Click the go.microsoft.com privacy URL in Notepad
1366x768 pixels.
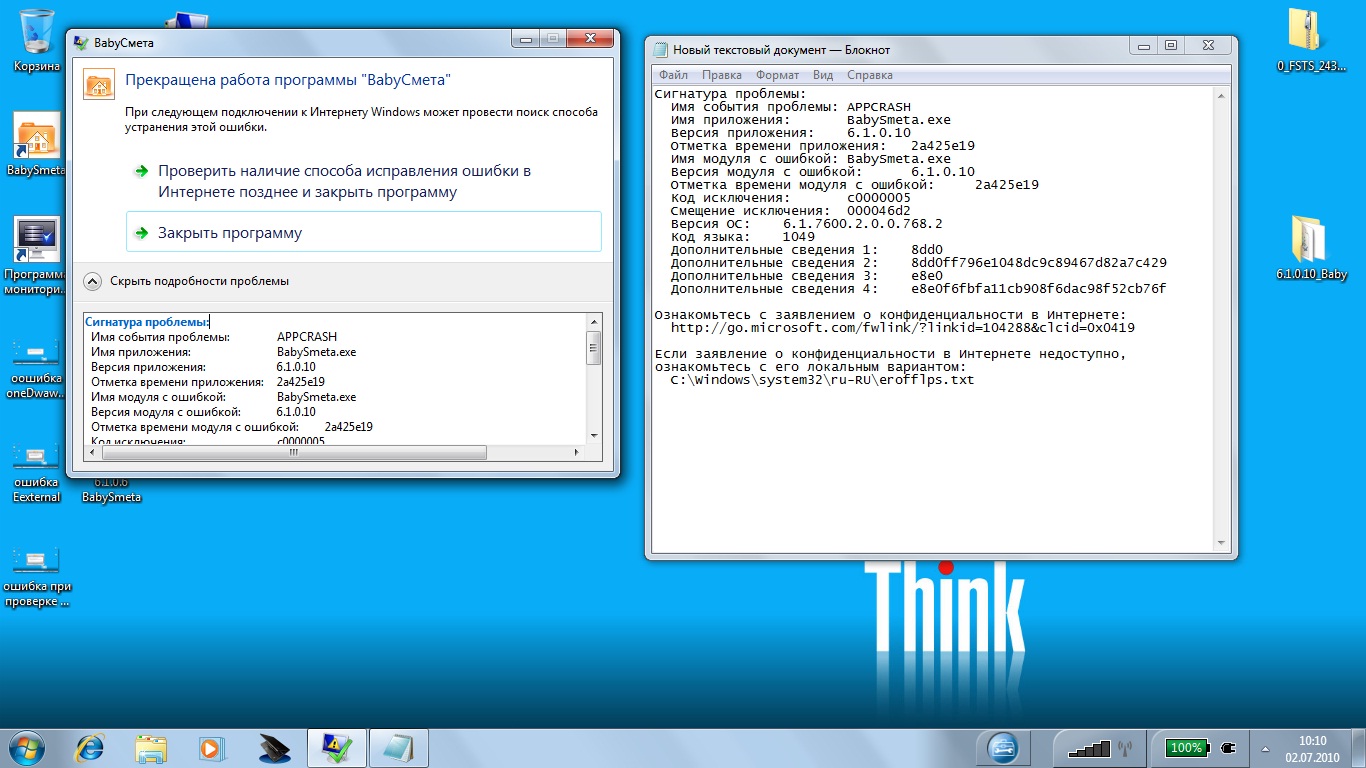click(902, 328)
